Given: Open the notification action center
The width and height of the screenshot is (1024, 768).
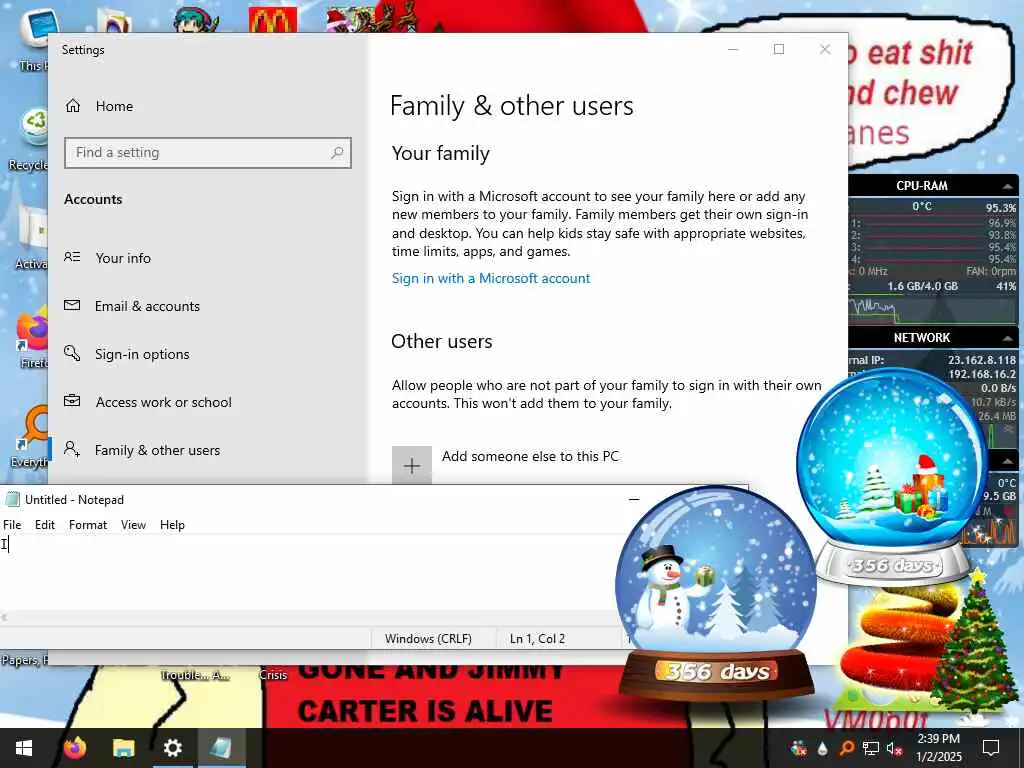Looking at the screenshot, I should [991, 748].
